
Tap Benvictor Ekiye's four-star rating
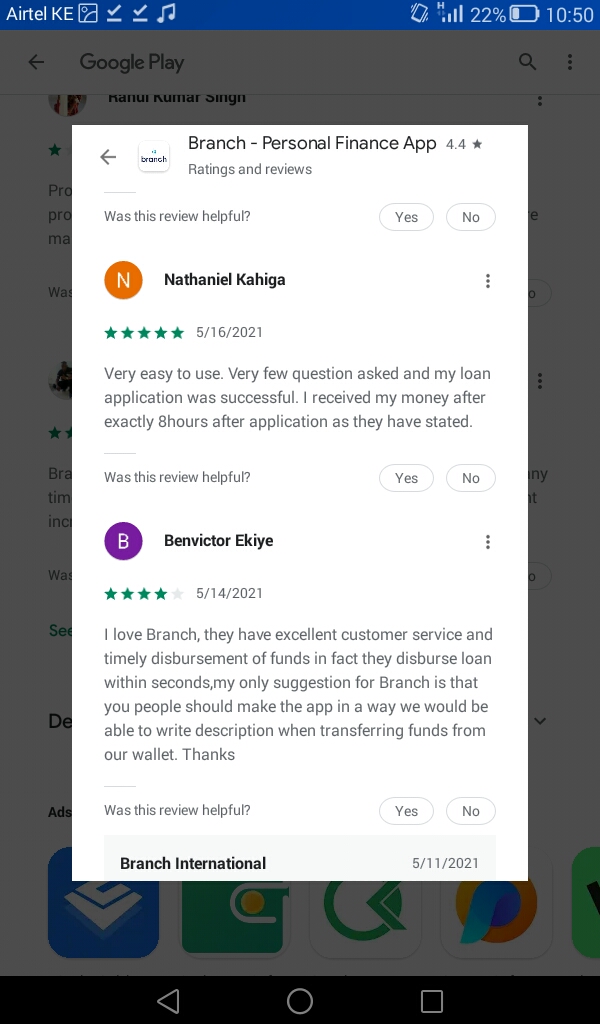pyautogui.click(x=144, y=594)
